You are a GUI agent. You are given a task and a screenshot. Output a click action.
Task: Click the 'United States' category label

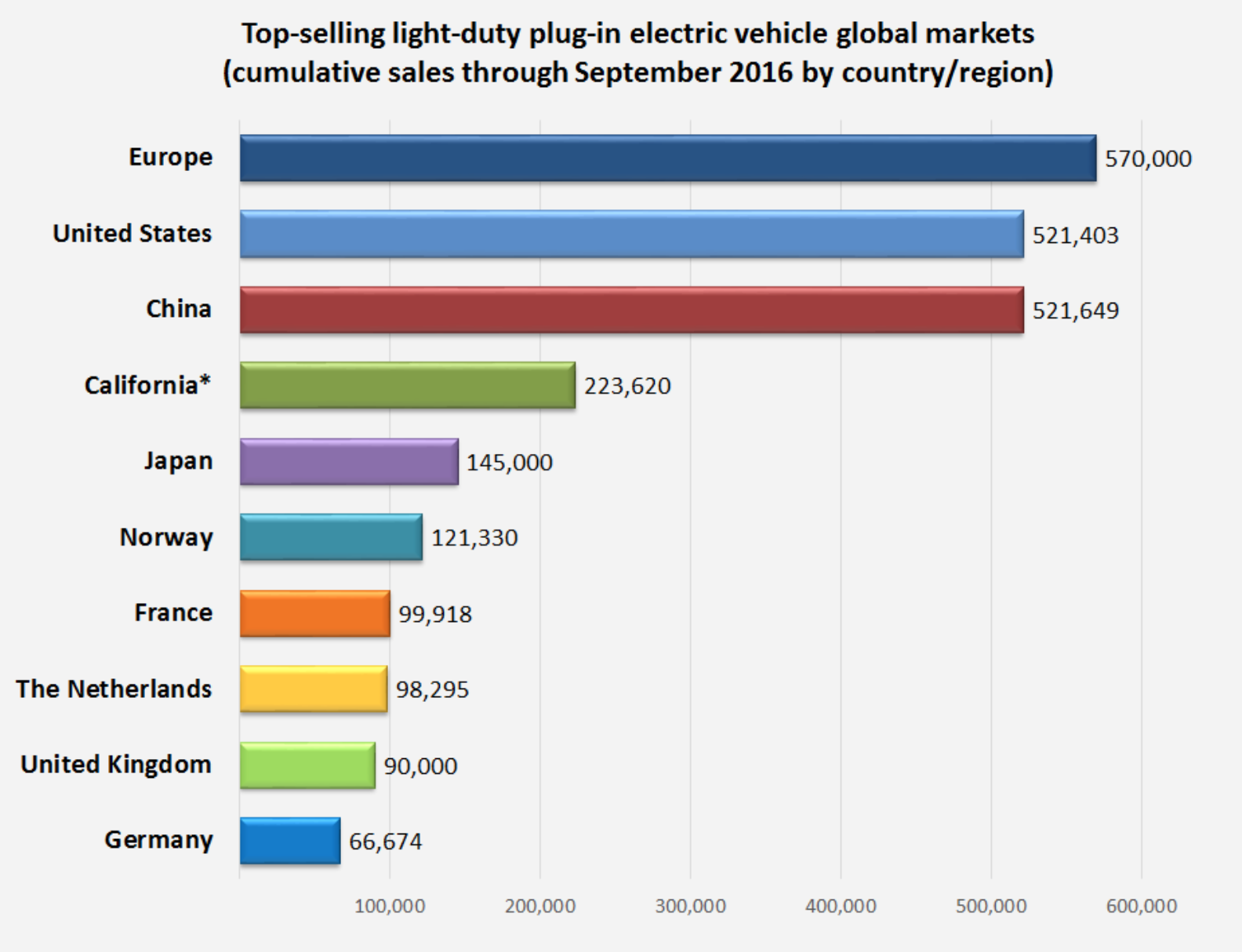pyautogui.click(x=132, y=234)
